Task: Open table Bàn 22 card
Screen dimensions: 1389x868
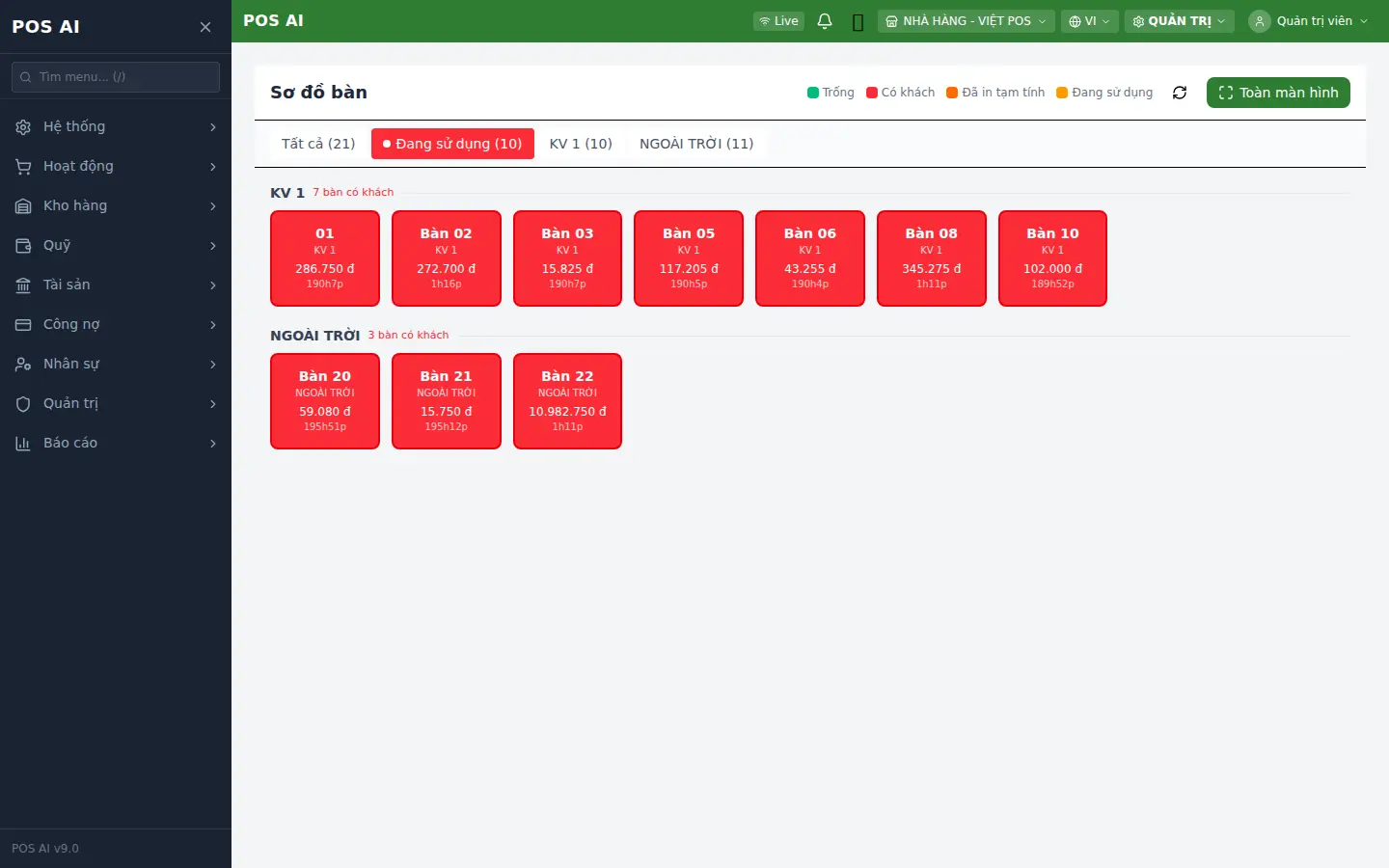Action: pos(567,401)
